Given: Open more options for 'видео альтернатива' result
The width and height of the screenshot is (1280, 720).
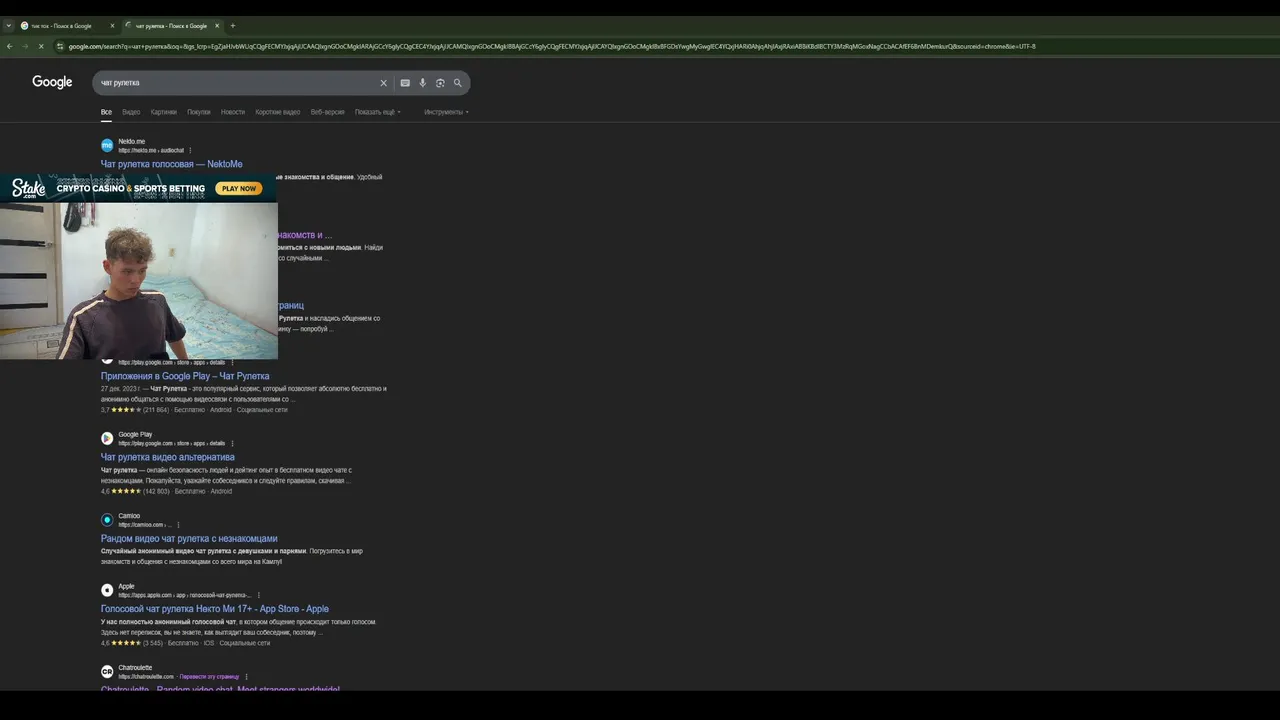Looking at the screenshot, I should tap(232, 443).
